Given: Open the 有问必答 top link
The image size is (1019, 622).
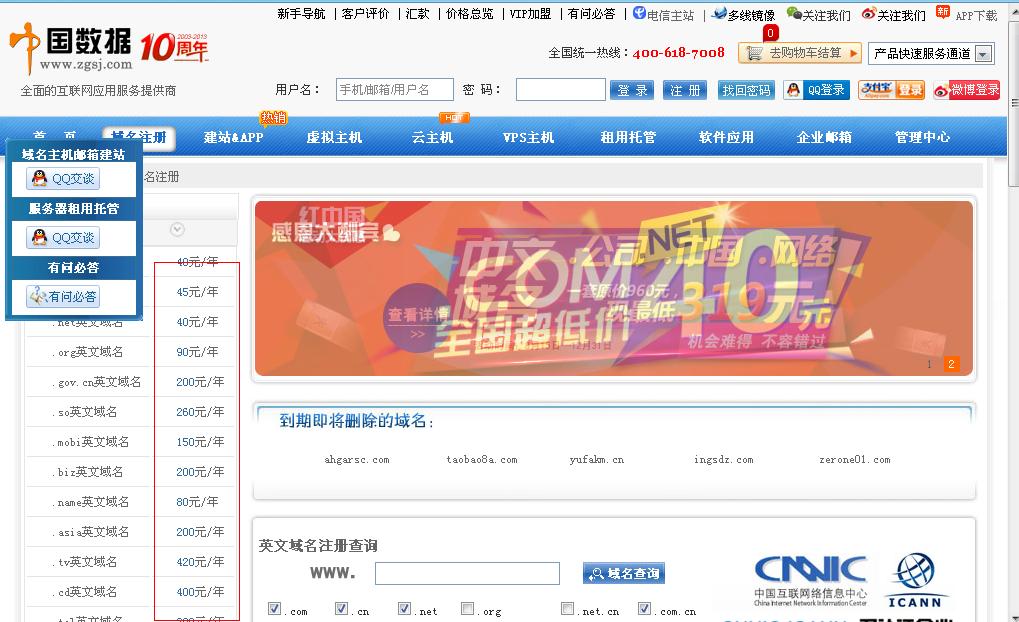Looking at the screenshot, I should (591, 14).
